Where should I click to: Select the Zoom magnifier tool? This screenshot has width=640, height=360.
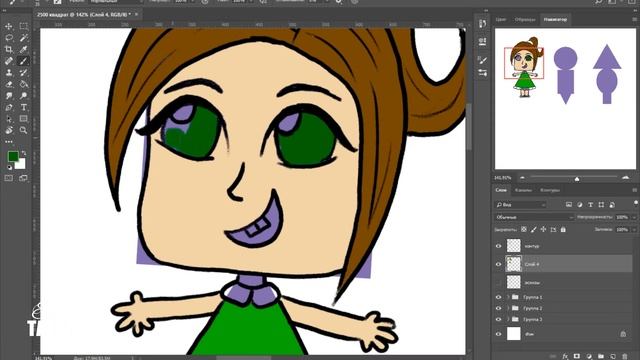coord(24,130)
